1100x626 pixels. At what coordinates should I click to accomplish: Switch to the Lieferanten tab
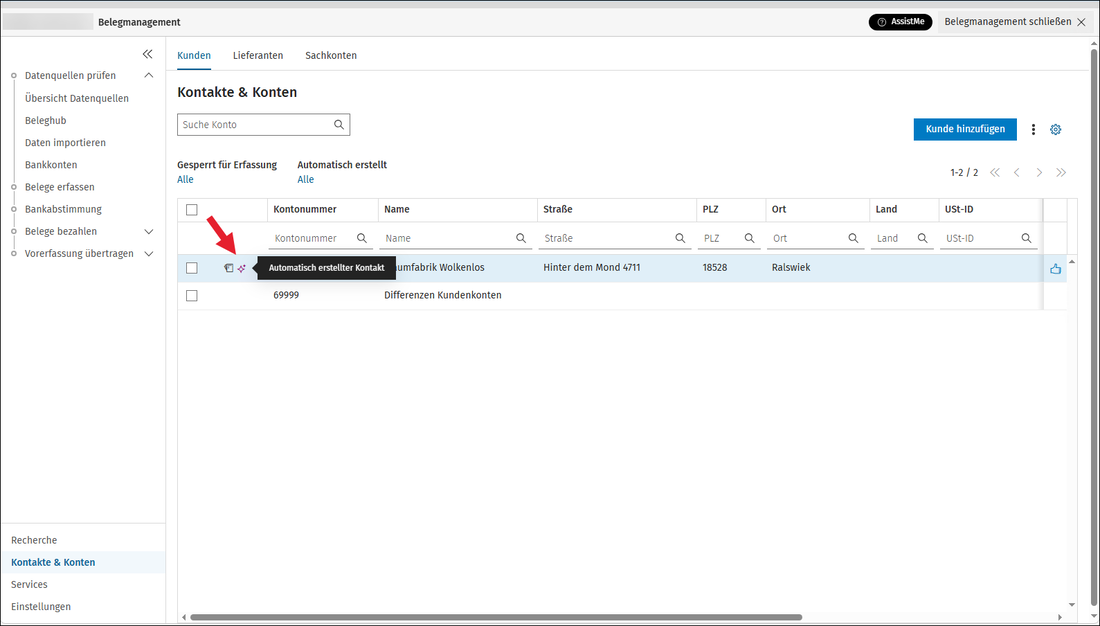pyautogui.click(x=258, y=55)
